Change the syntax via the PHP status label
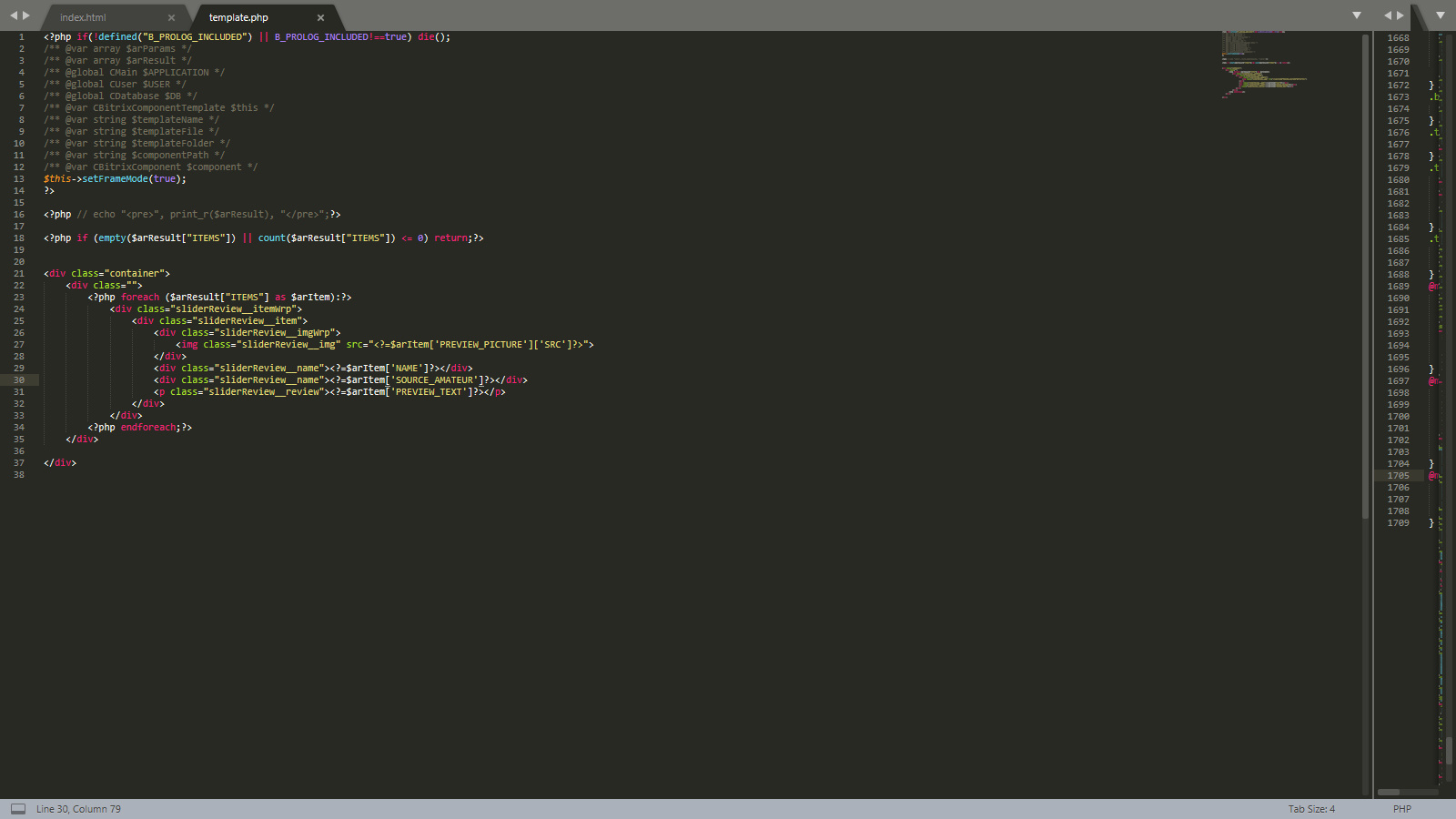1456x819 pixels. [1402, 809]
